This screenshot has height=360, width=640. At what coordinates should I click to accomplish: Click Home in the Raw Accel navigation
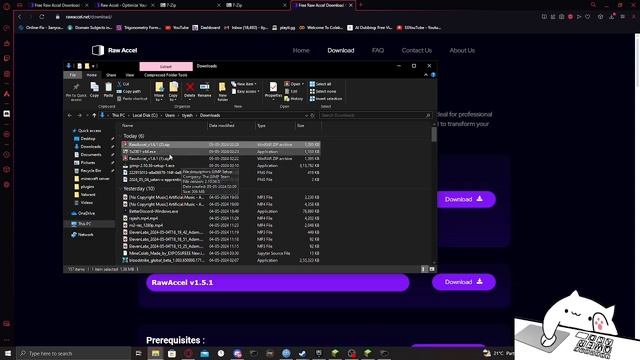coord(301,50)
